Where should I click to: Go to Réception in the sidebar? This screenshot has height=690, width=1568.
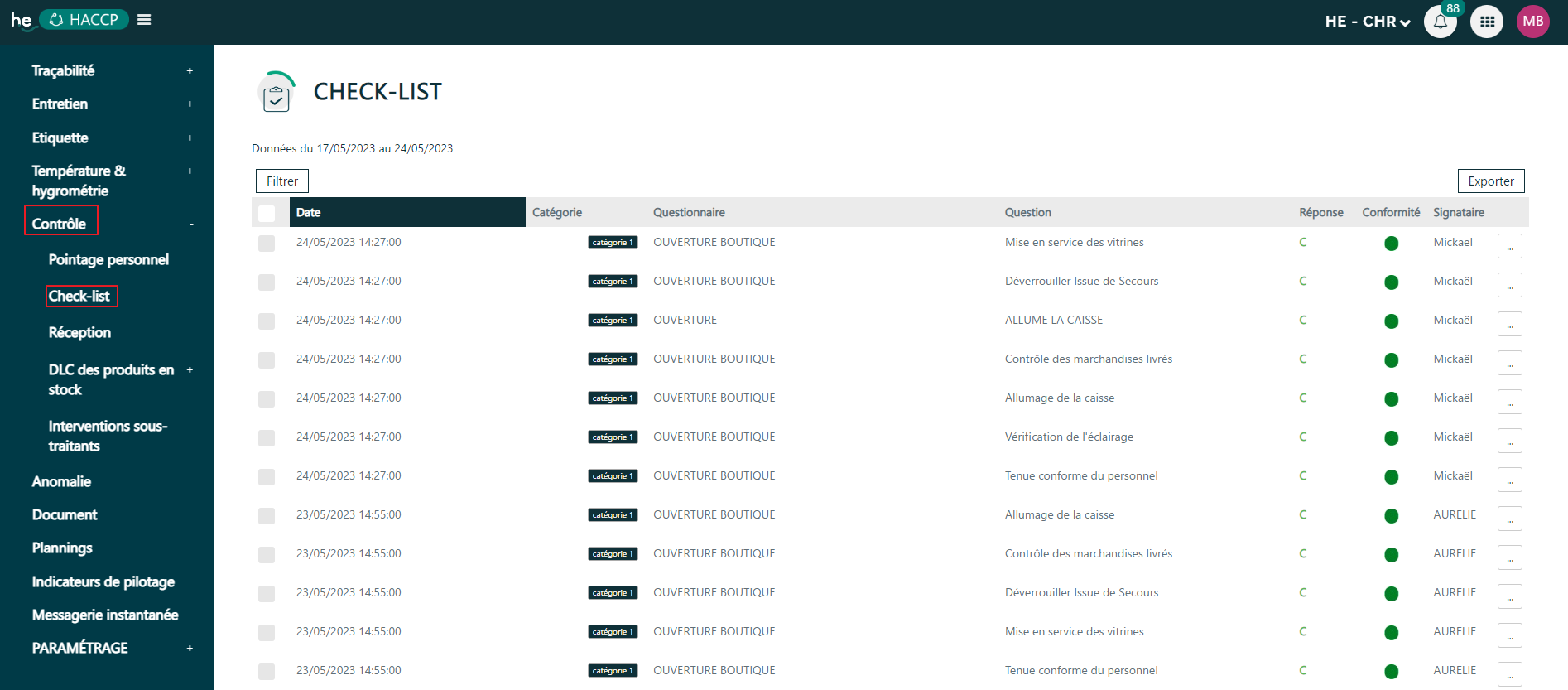point(79,333)
